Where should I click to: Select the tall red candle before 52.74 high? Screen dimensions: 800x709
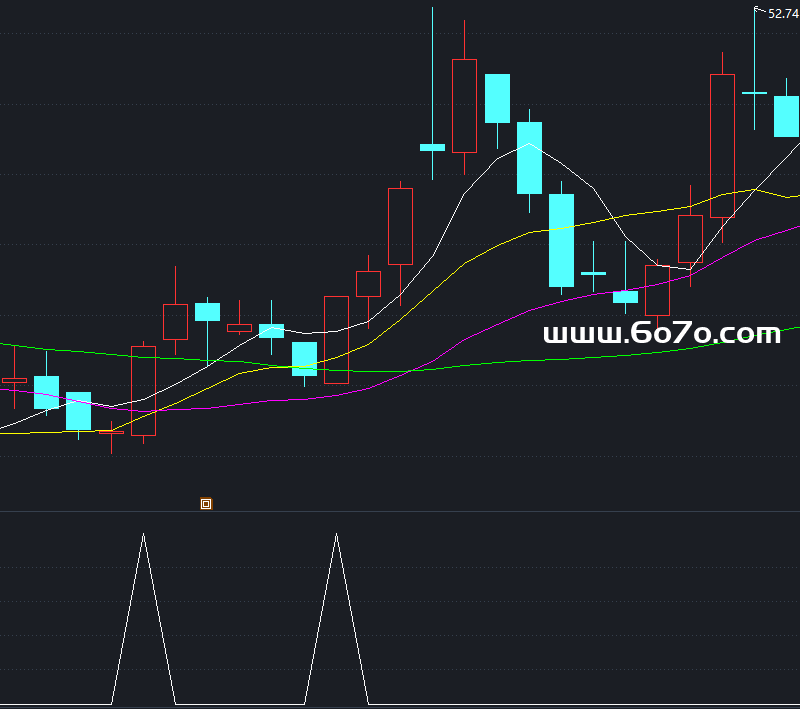722,146
